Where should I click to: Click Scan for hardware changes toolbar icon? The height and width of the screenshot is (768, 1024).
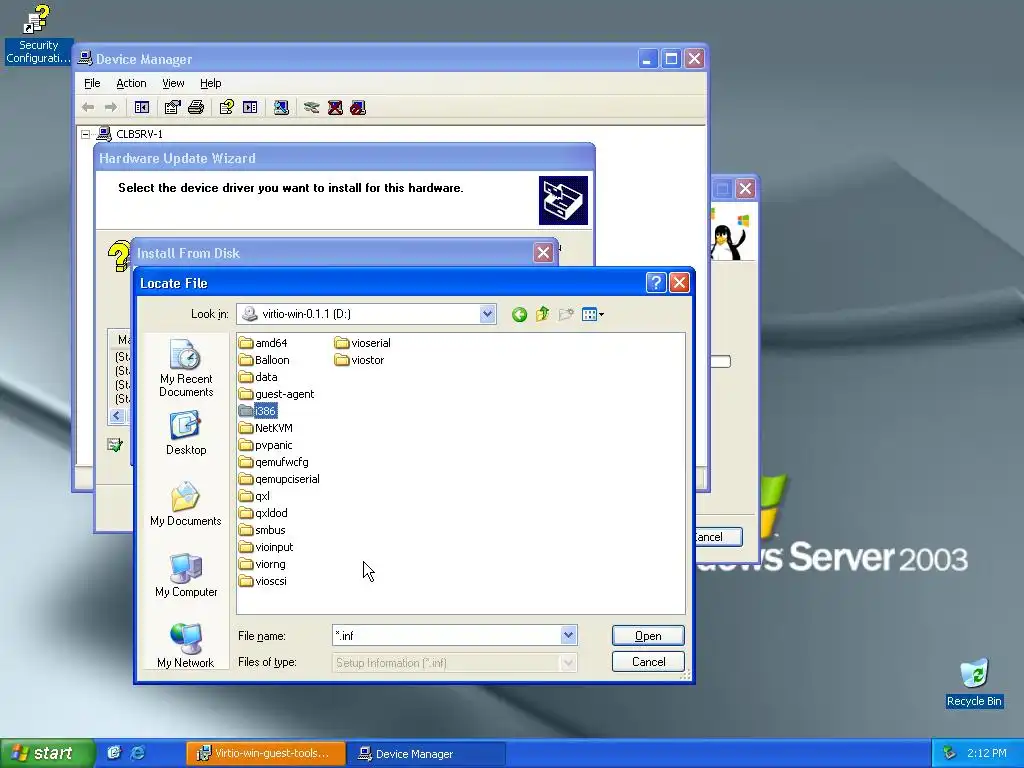[x=281, y=107]
